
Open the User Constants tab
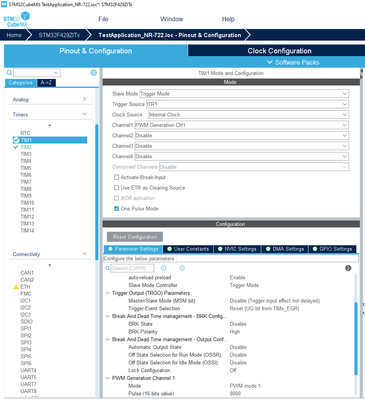click(188, 249)
